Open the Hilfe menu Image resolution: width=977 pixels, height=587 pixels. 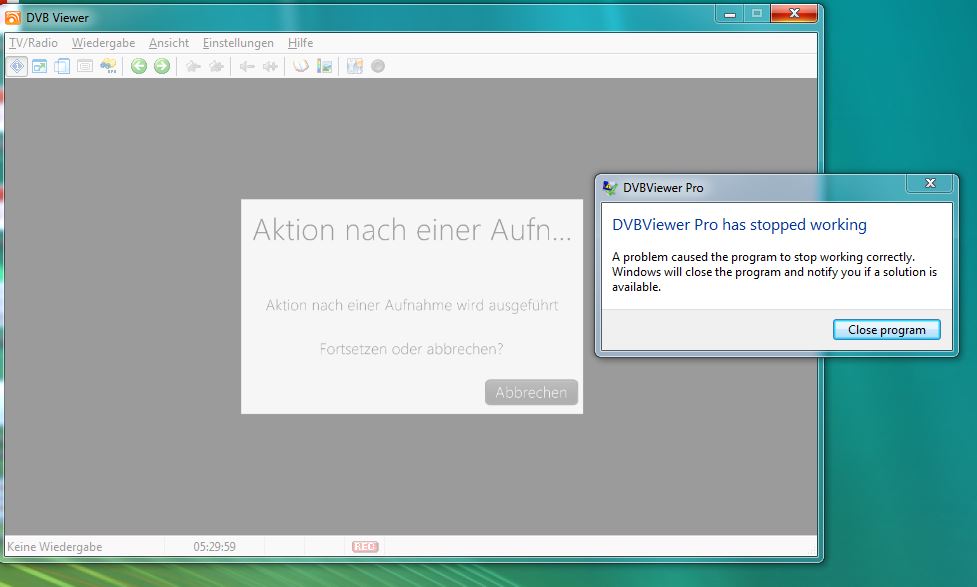click(x=300, y=43)
